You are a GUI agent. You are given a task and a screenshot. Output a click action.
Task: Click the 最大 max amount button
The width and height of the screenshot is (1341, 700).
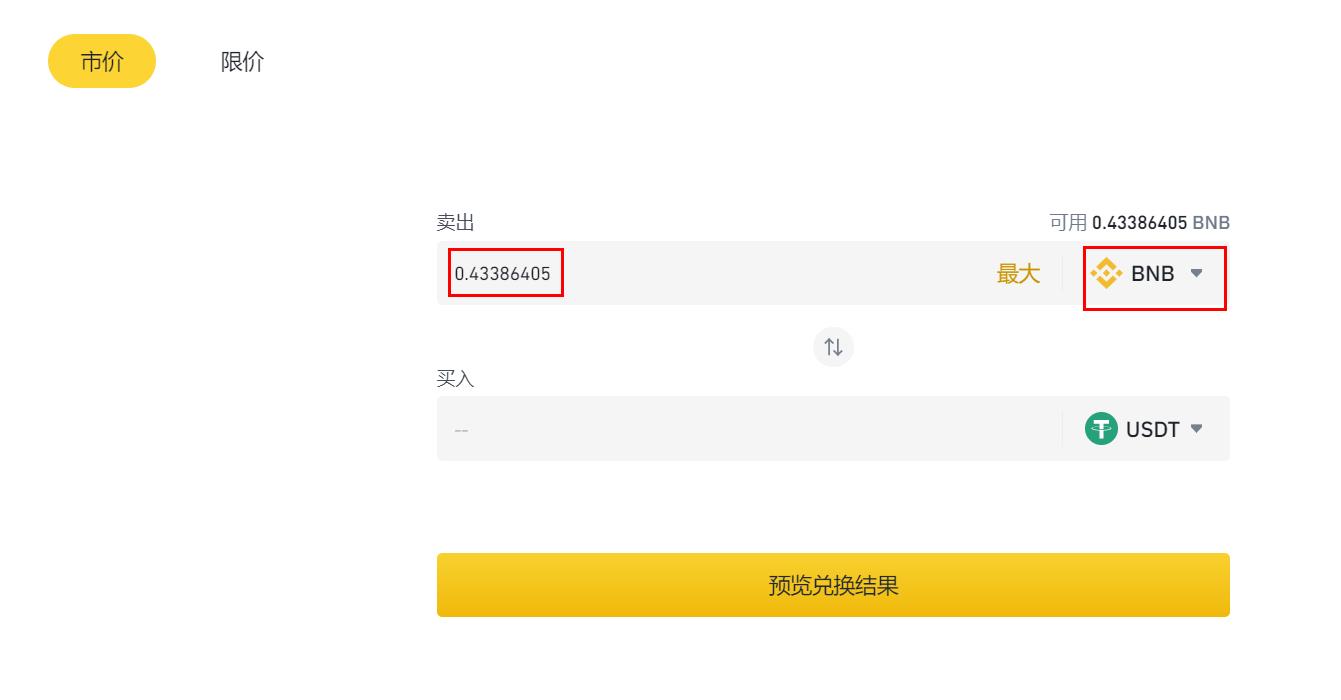(x=1018, y=273)
